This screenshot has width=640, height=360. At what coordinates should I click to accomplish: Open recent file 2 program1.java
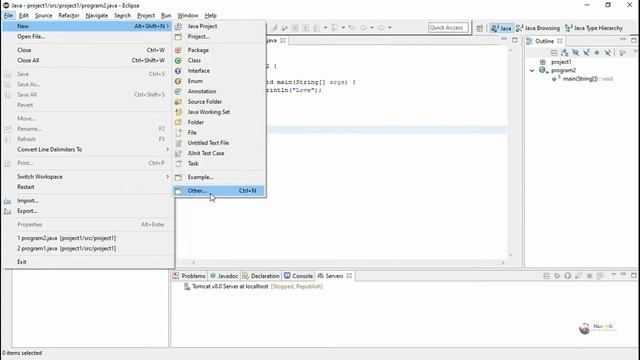coord(88,248)
